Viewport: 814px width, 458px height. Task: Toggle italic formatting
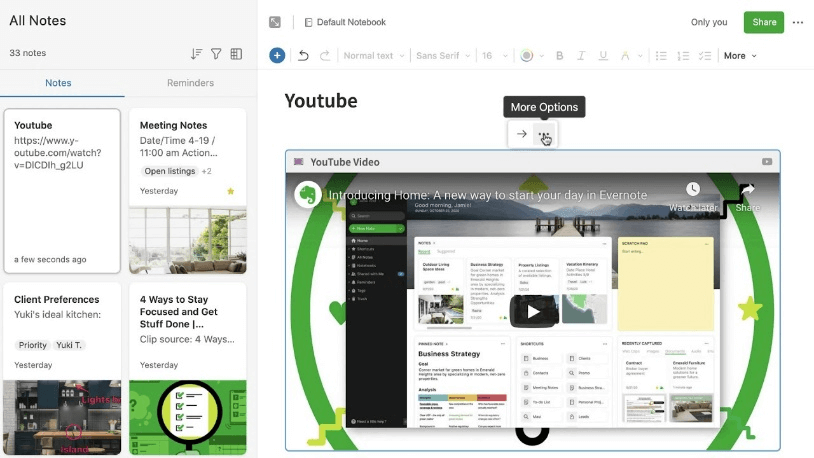click(581, 56)
